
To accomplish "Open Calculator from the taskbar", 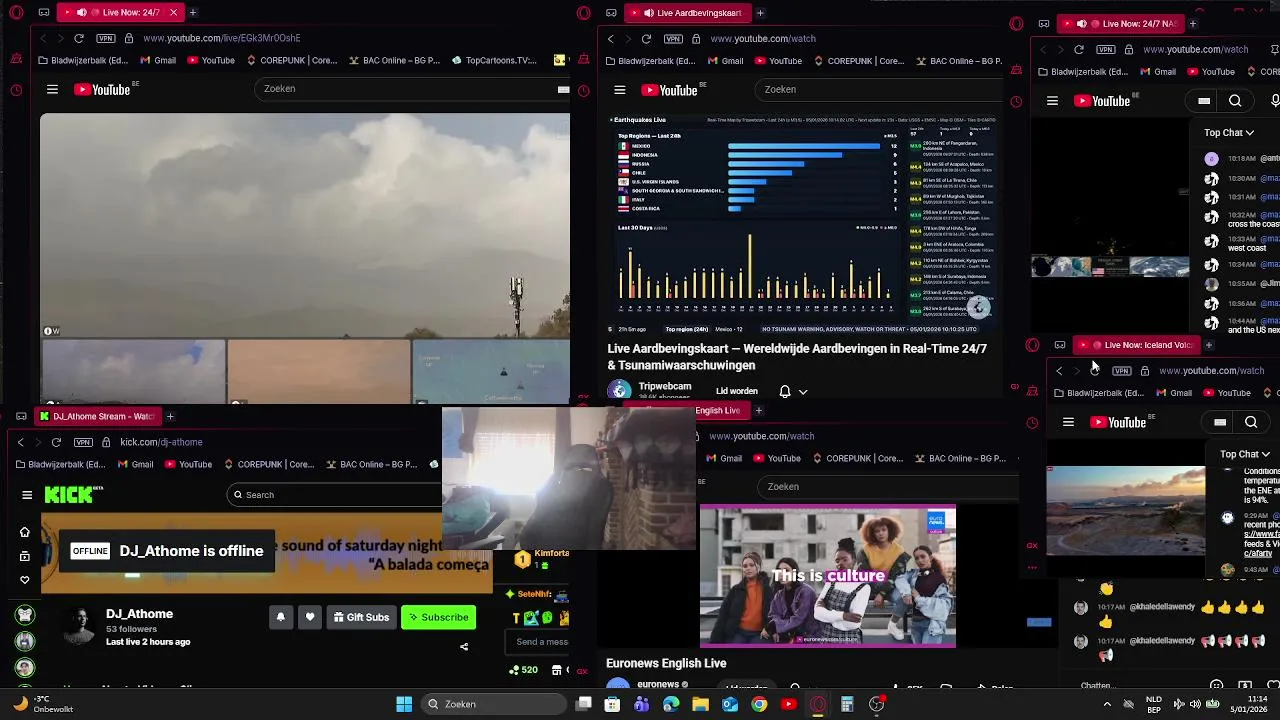I will (847, 704).
